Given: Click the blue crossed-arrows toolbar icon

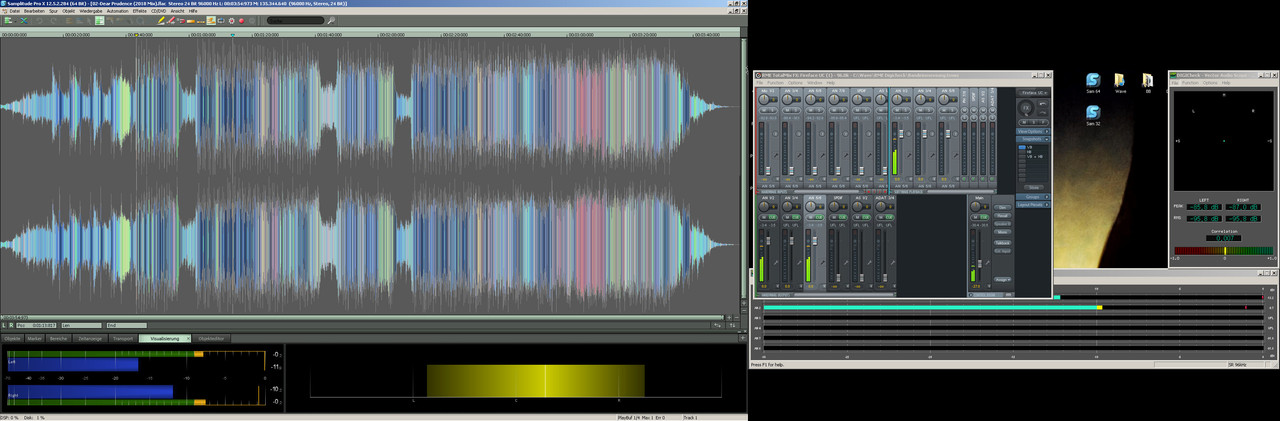Looking at the screenshot, I should (x=24, y=20).
